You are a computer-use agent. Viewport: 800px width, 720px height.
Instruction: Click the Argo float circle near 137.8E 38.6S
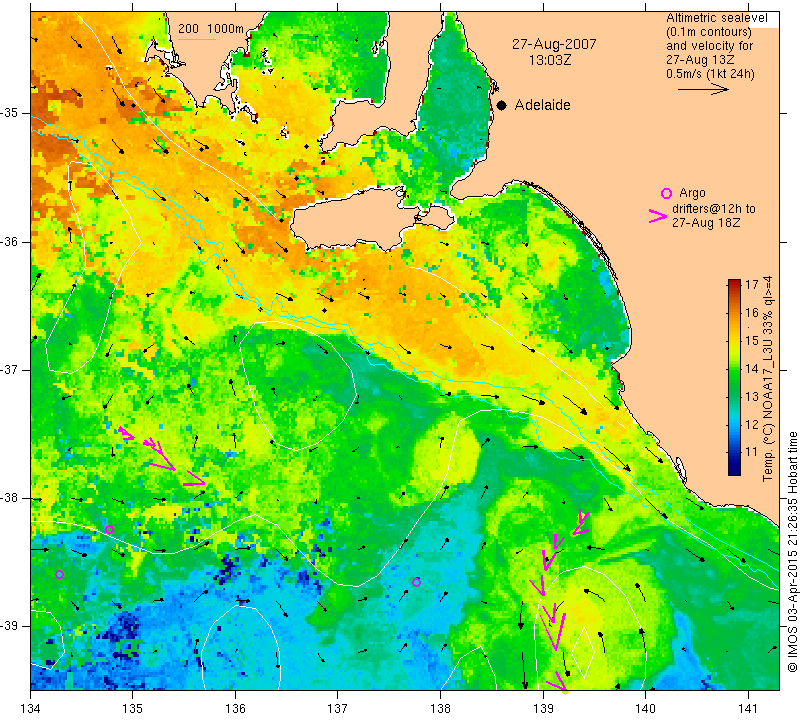coord(416,582)
